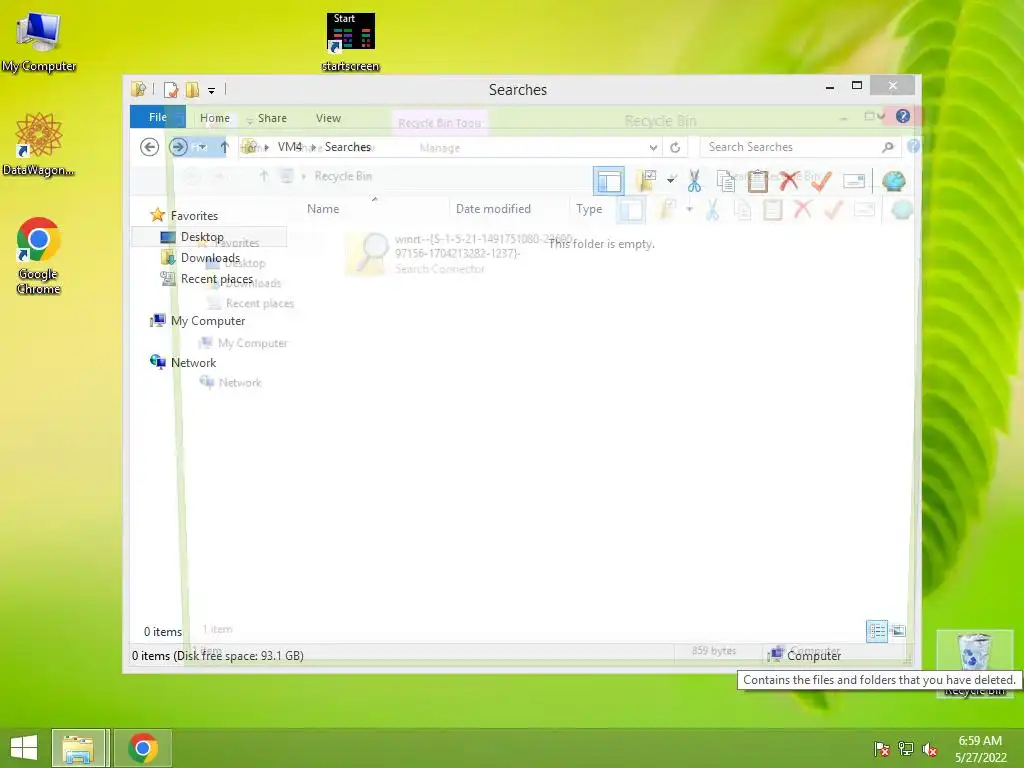Click the Action Center flag tray icon

pyautogui.click(x=882, y=749)
